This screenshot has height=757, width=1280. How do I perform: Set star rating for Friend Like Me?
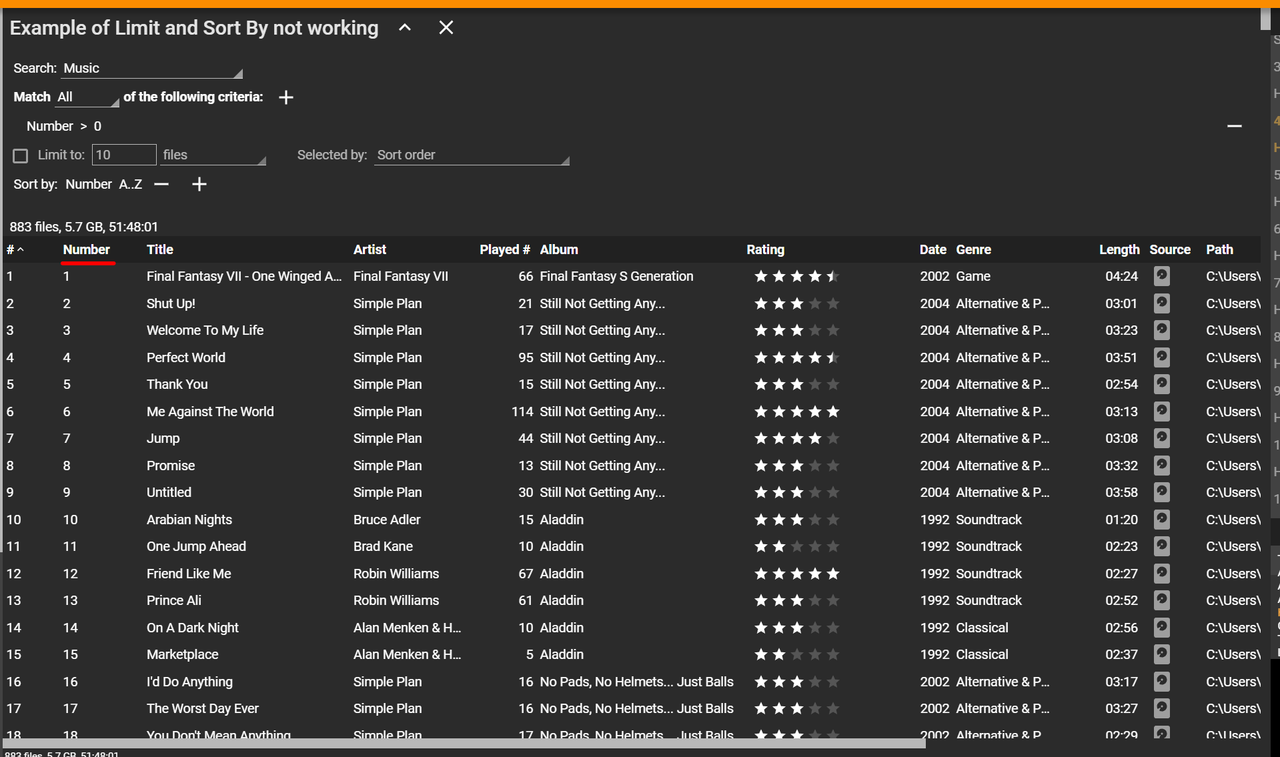pyautogui.click(x=797, y=573)
